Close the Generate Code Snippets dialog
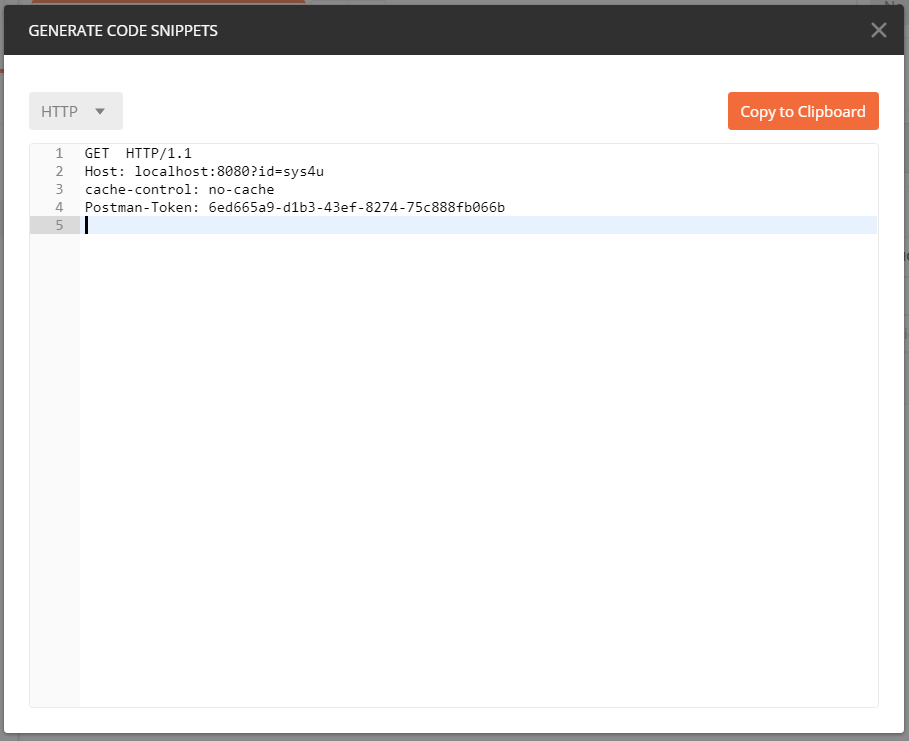This screenshot has height=741, width=909. click(878, 30)
